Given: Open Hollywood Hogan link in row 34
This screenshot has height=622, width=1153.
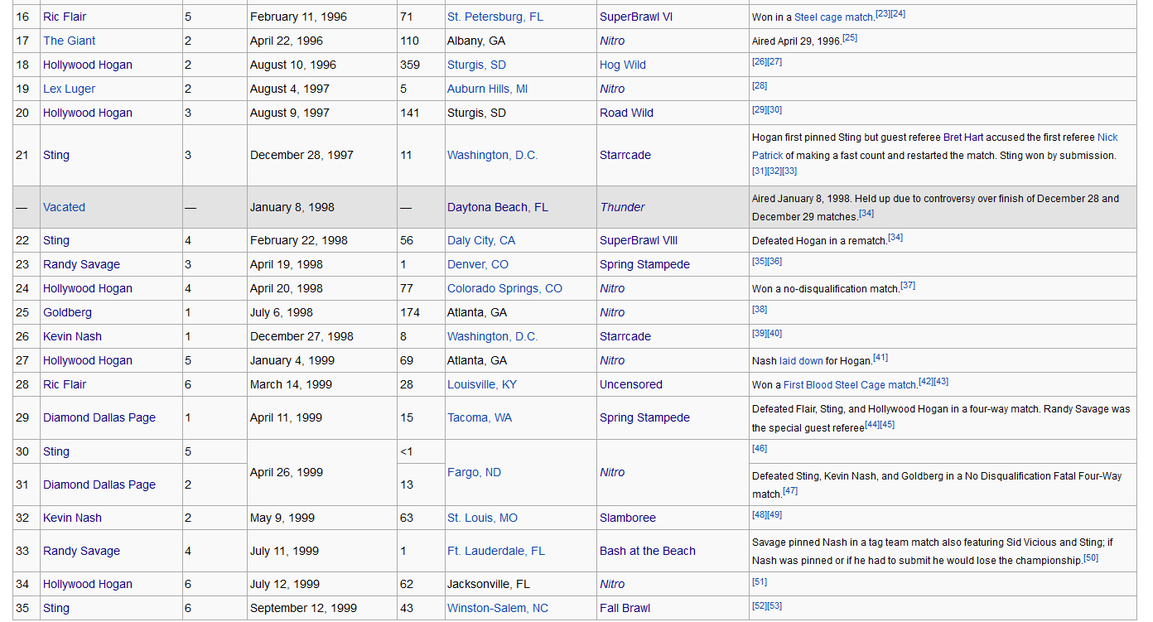Looking at the screenshot, I should coord(88,584).
